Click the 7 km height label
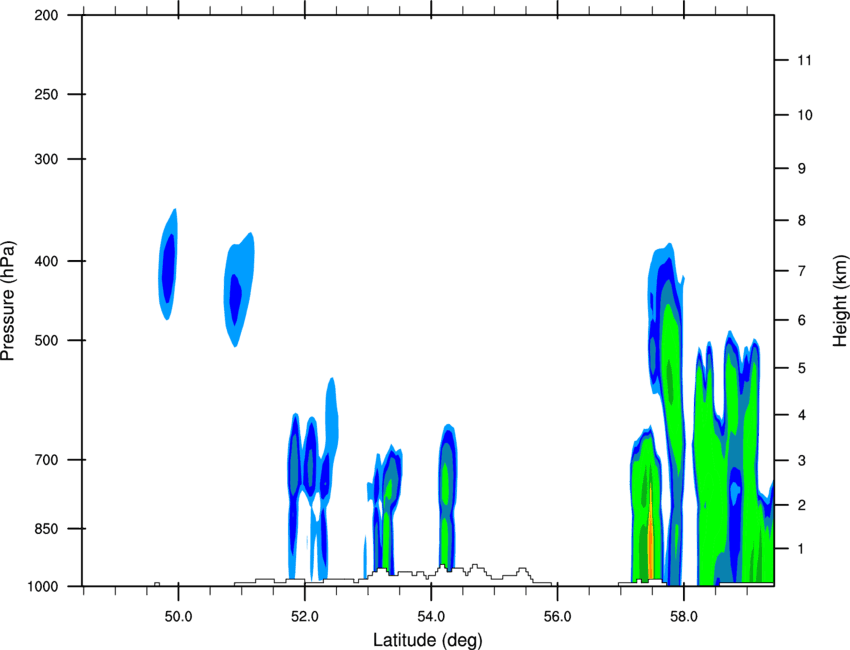This screenshot has width=850, height=650. pos(802,271)
